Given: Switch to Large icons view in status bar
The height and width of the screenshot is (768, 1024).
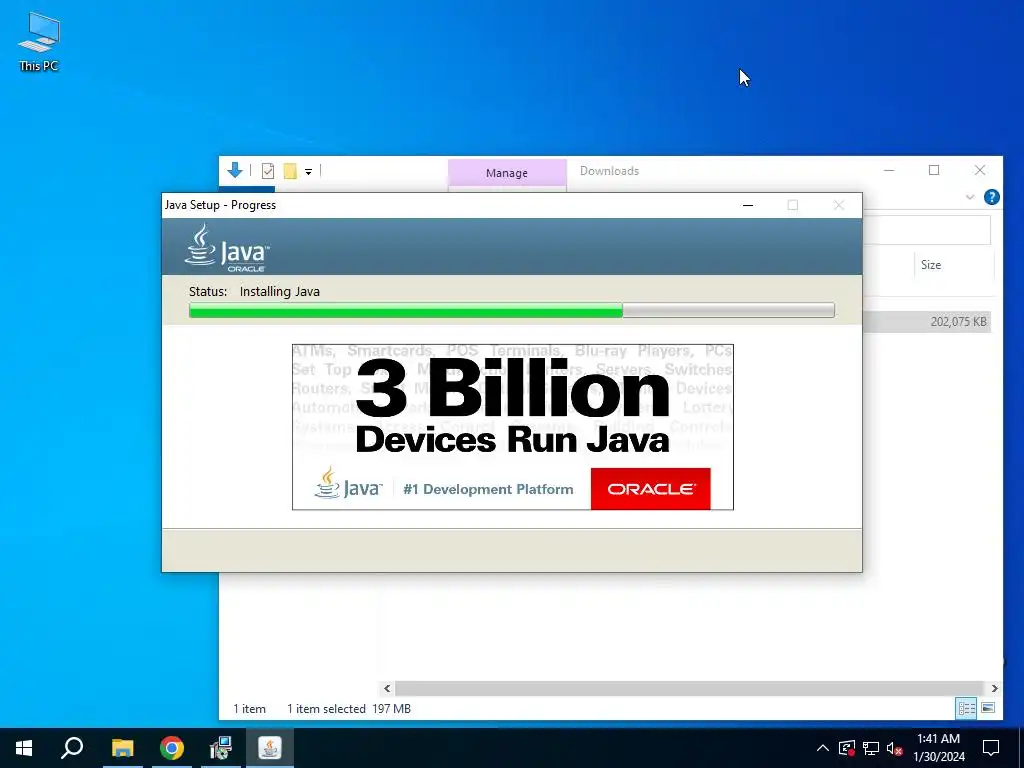Looking at the screenshot, I should (988, 709).
